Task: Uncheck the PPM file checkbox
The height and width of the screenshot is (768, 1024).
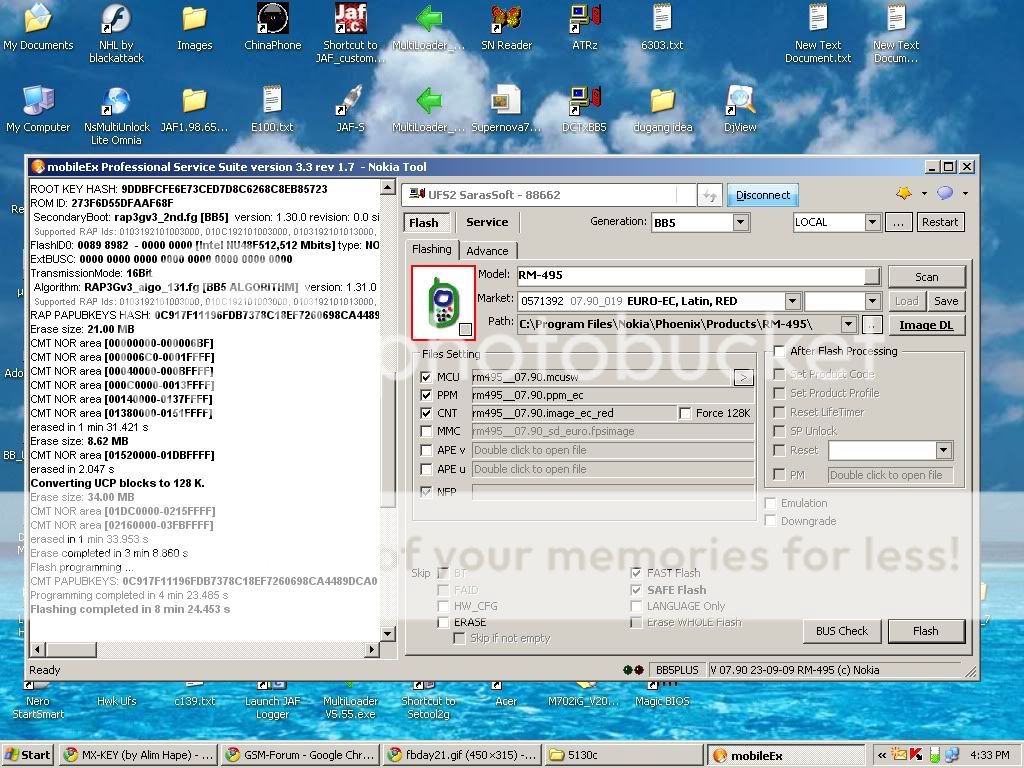Action: coord(426,395)
